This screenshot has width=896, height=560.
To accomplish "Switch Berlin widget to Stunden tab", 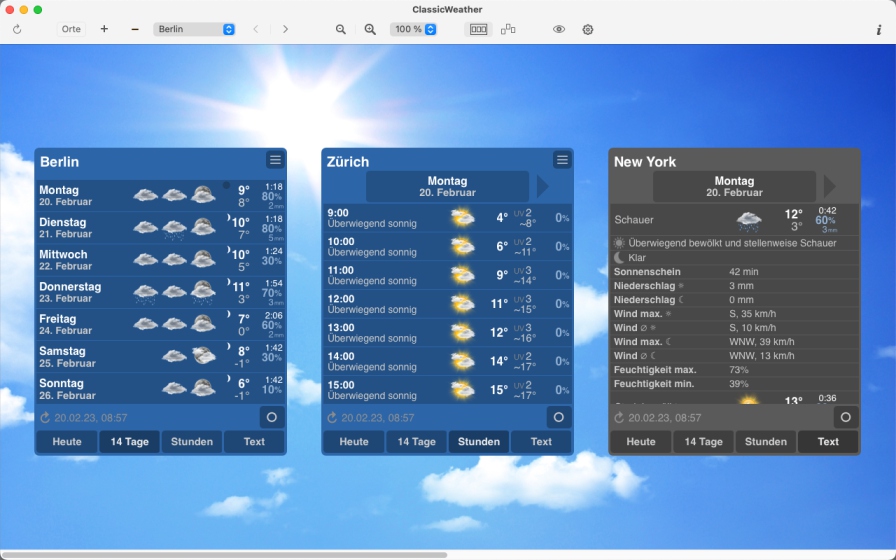I will pos(192,442).
